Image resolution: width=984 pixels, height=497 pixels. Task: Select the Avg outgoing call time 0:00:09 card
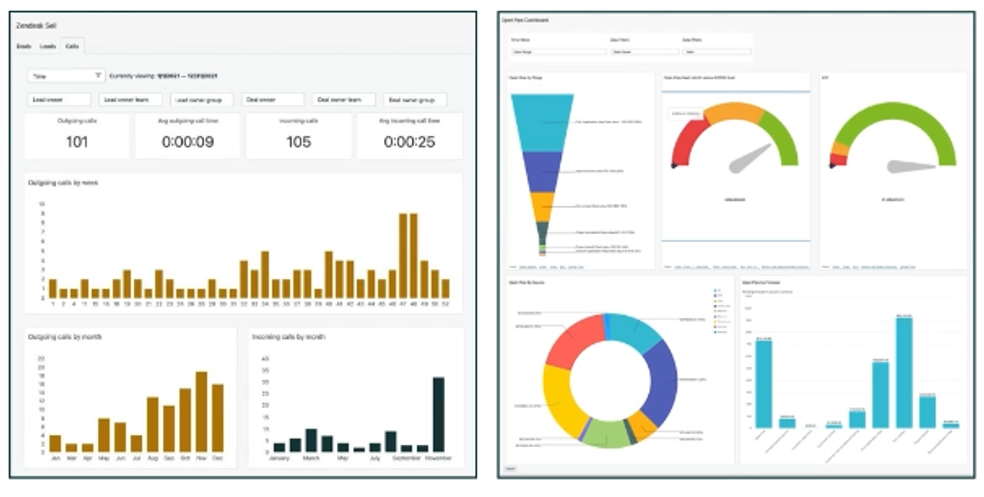point(188,136)
